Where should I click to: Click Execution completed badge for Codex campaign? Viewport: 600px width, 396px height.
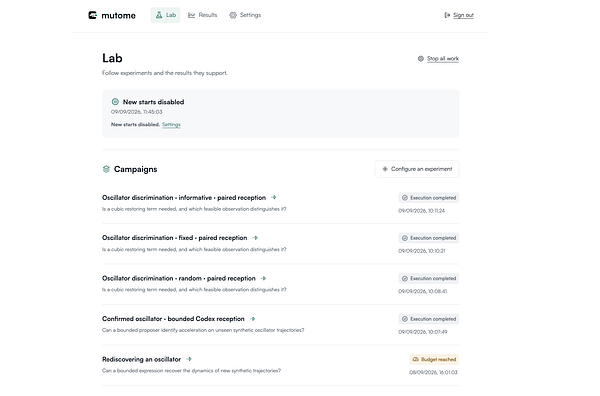point(429,319)
